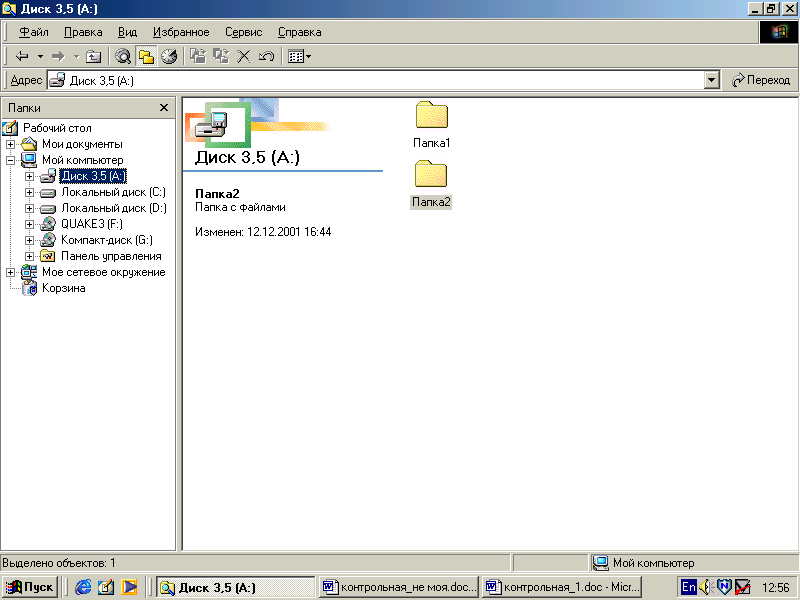Open the Справка menu

pos(299,32)
